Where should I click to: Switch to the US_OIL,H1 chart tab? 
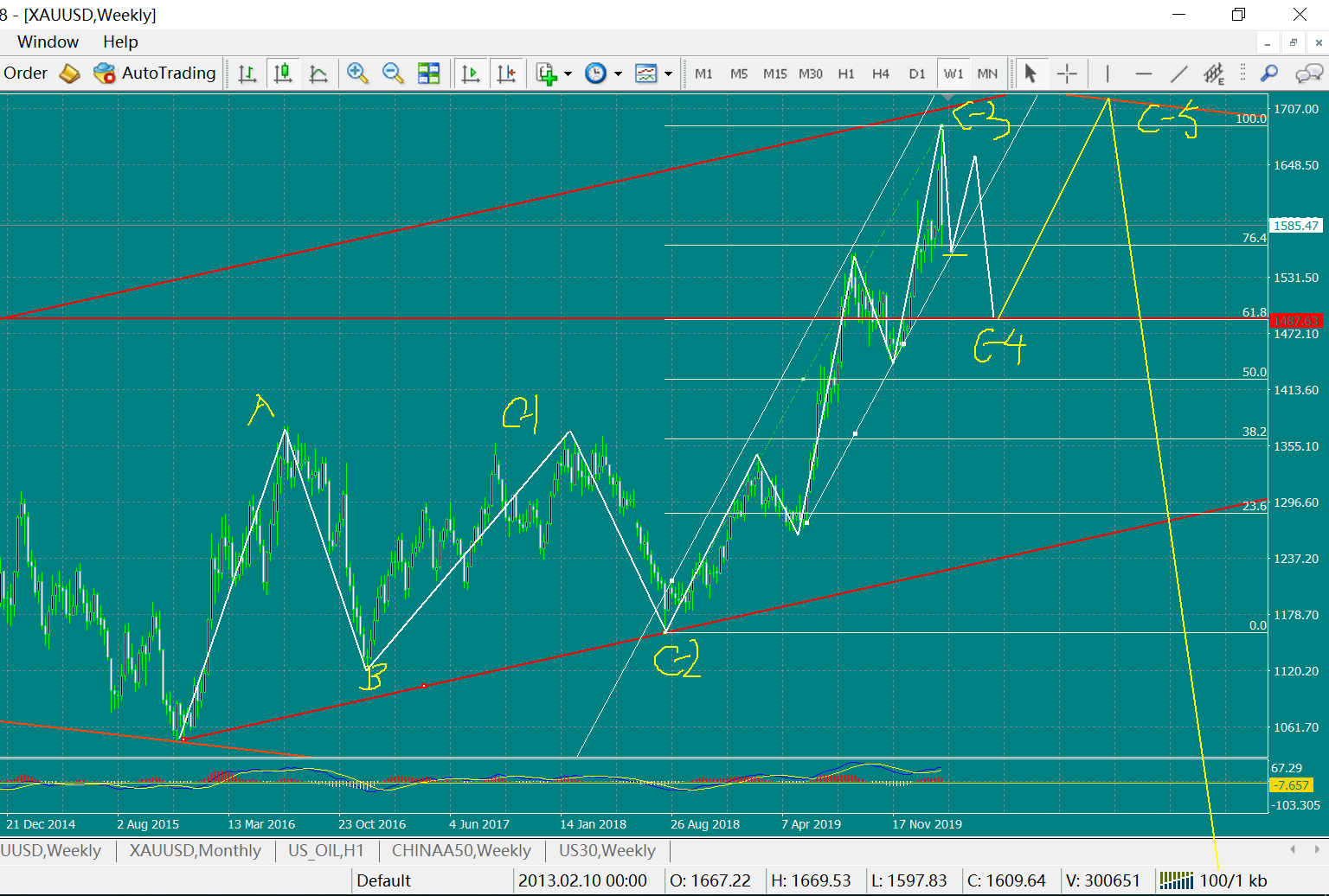tap(326, 851)
